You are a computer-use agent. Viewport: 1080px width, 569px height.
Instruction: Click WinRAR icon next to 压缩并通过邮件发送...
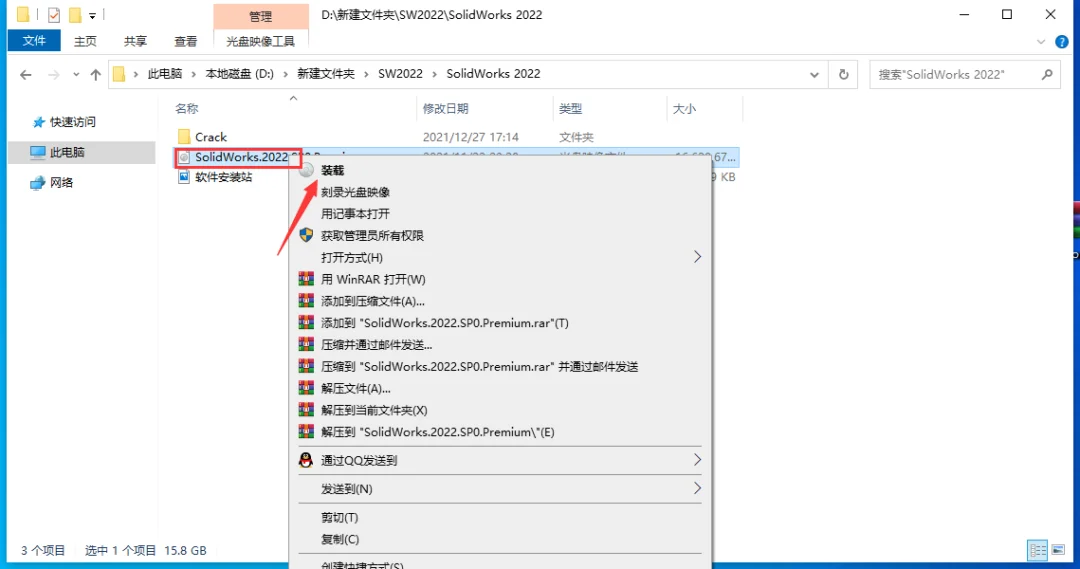click(307, 344)
